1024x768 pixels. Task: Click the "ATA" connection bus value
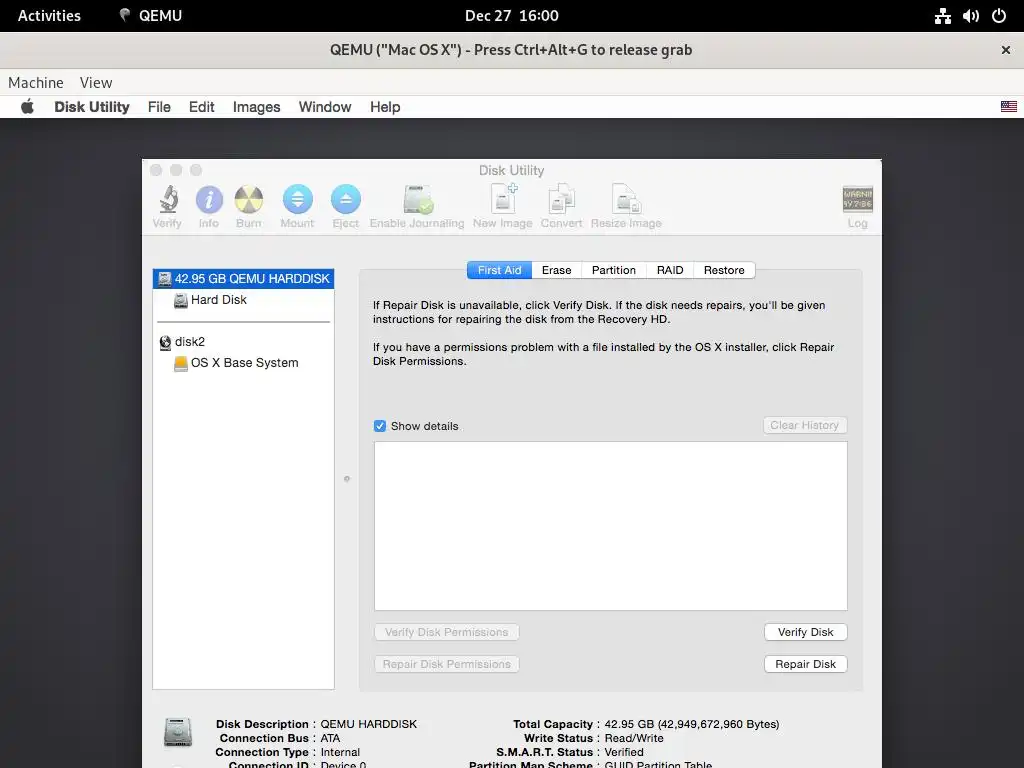(x=330, y=738)
